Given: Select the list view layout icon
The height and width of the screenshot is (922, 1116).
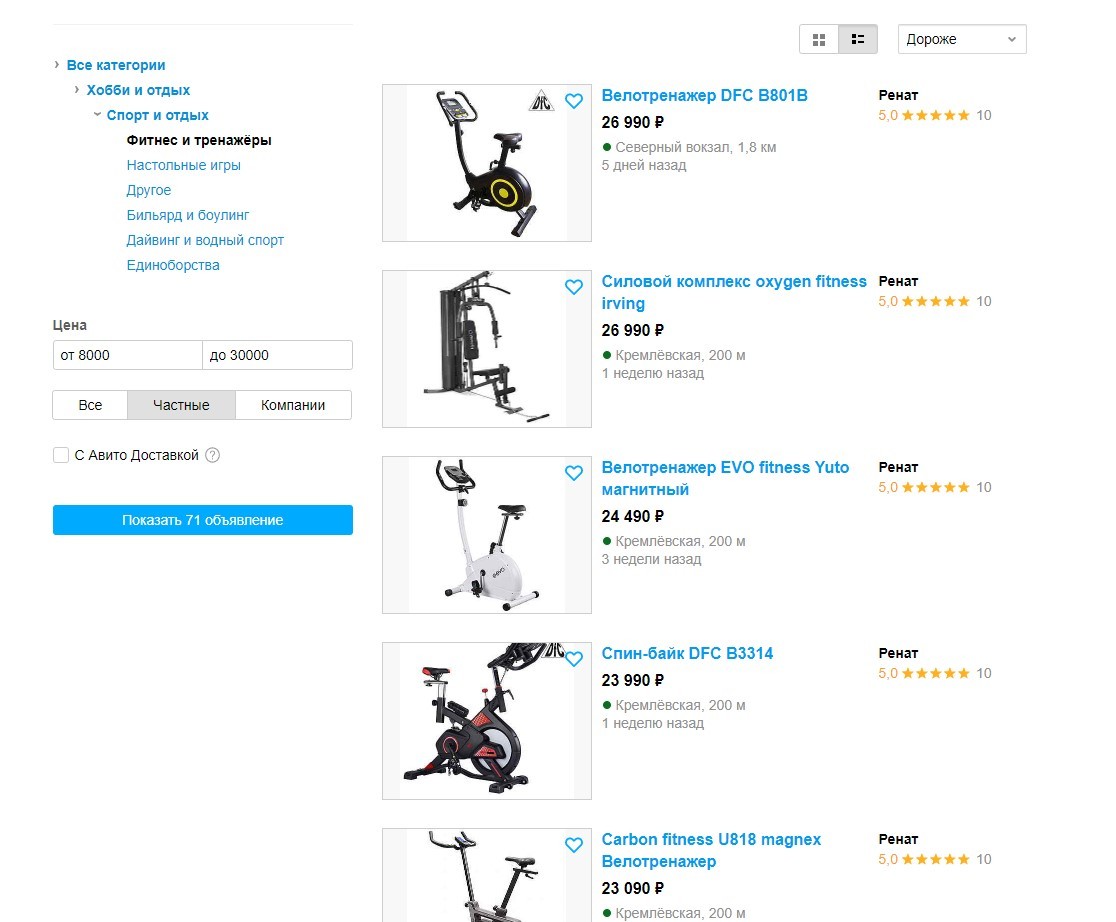Looking at the screenshot, I should click(858, 39).
